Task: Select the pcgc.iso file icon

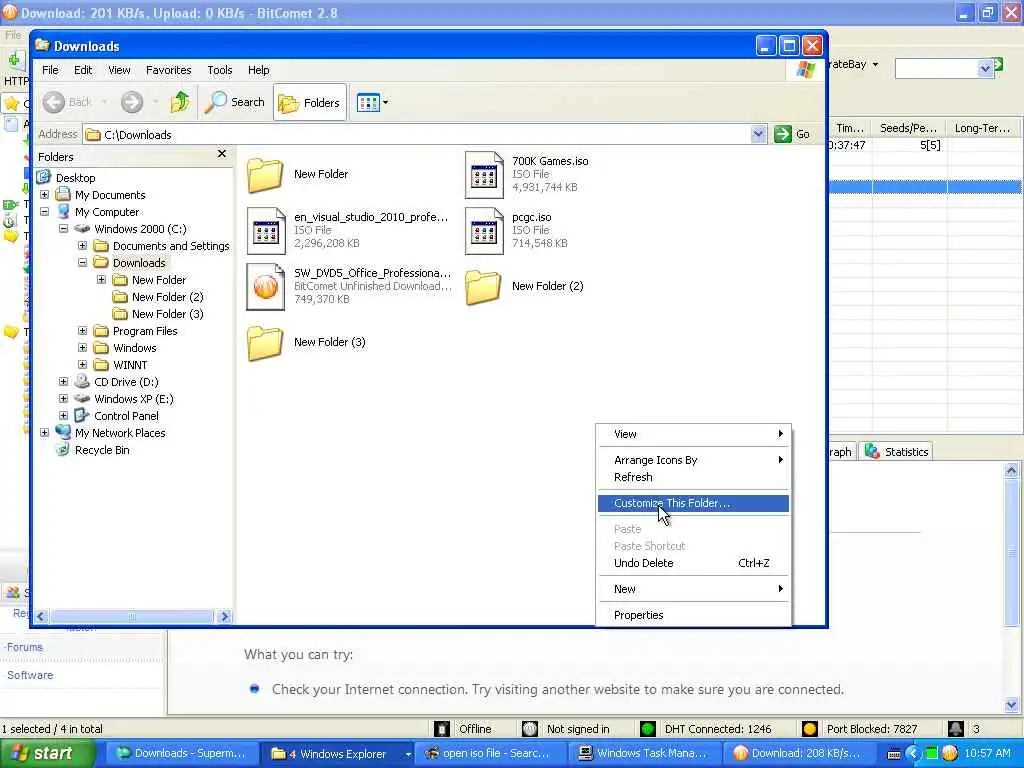Action: (x=484, y=231)
